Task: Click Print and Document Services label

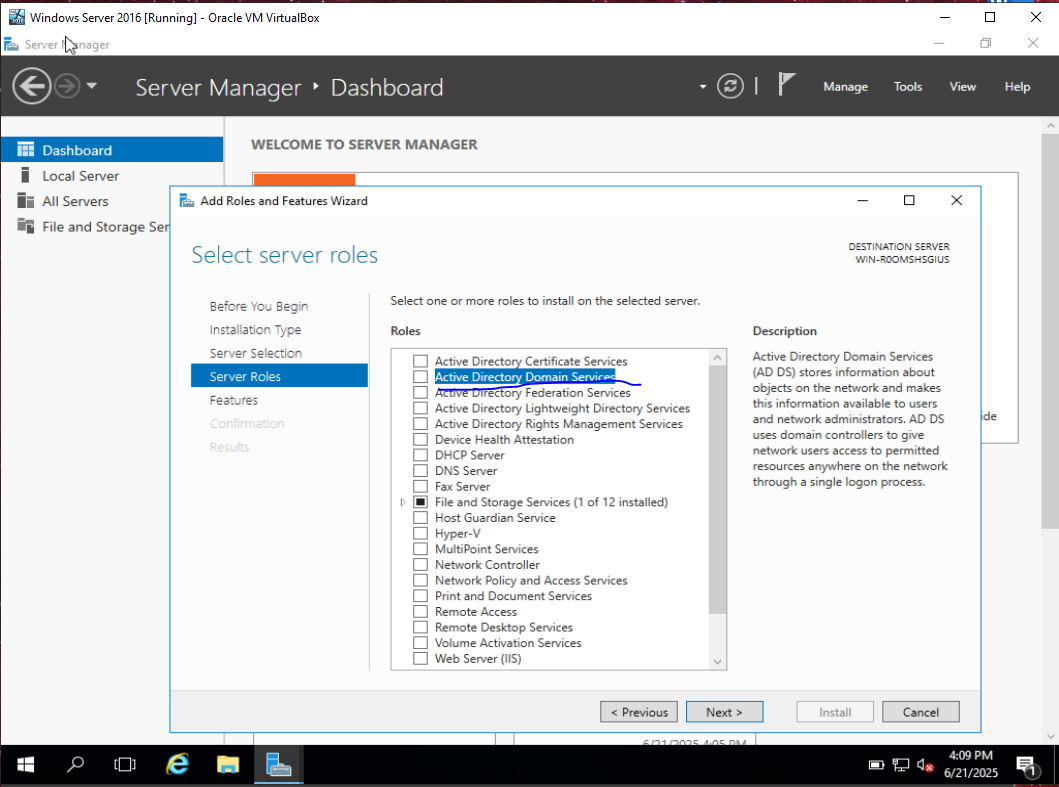Action: tap(513, 596)
